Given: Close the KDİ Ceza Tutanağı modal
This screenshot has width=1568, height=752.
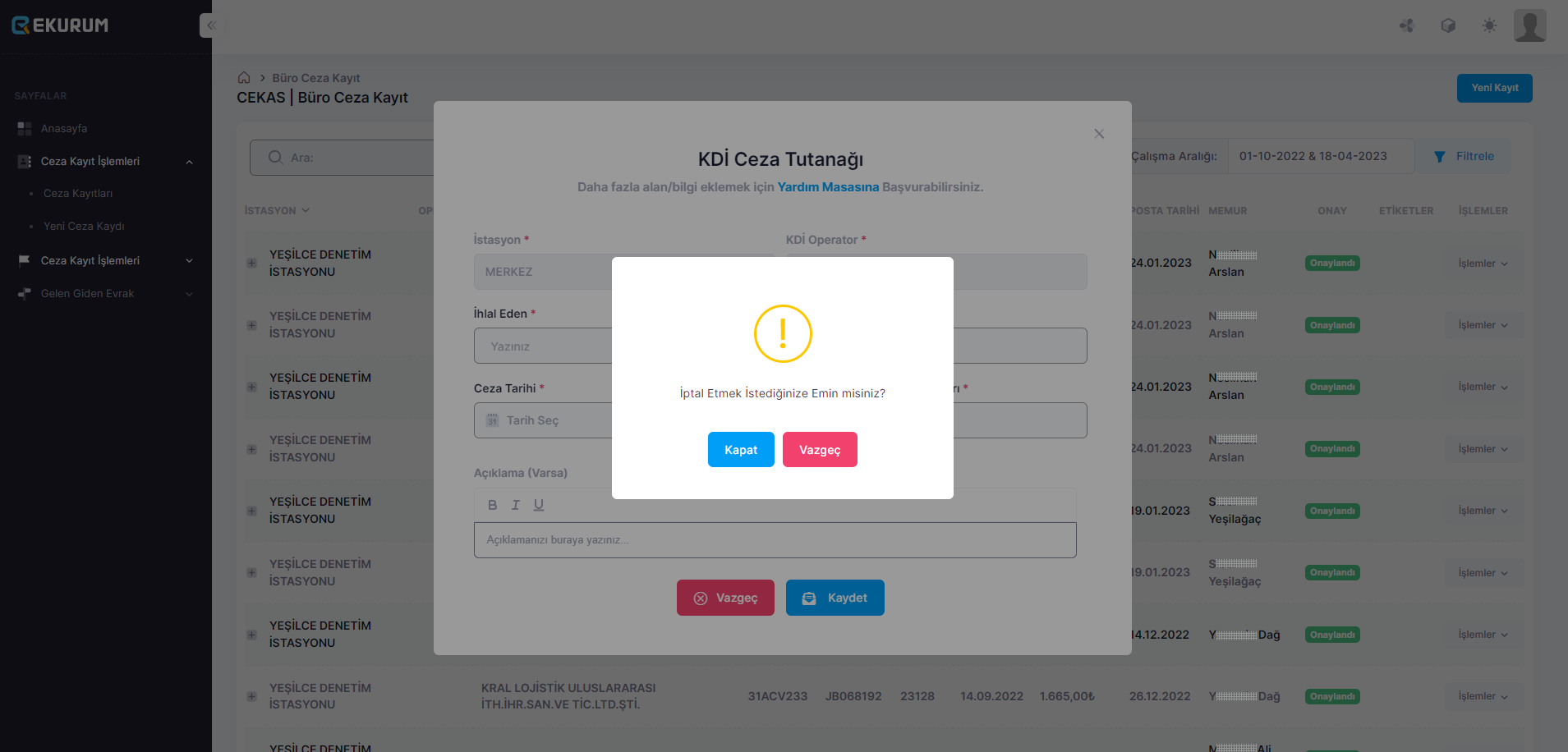Looking at the screenshot, I should click(x=1099, y=134).
